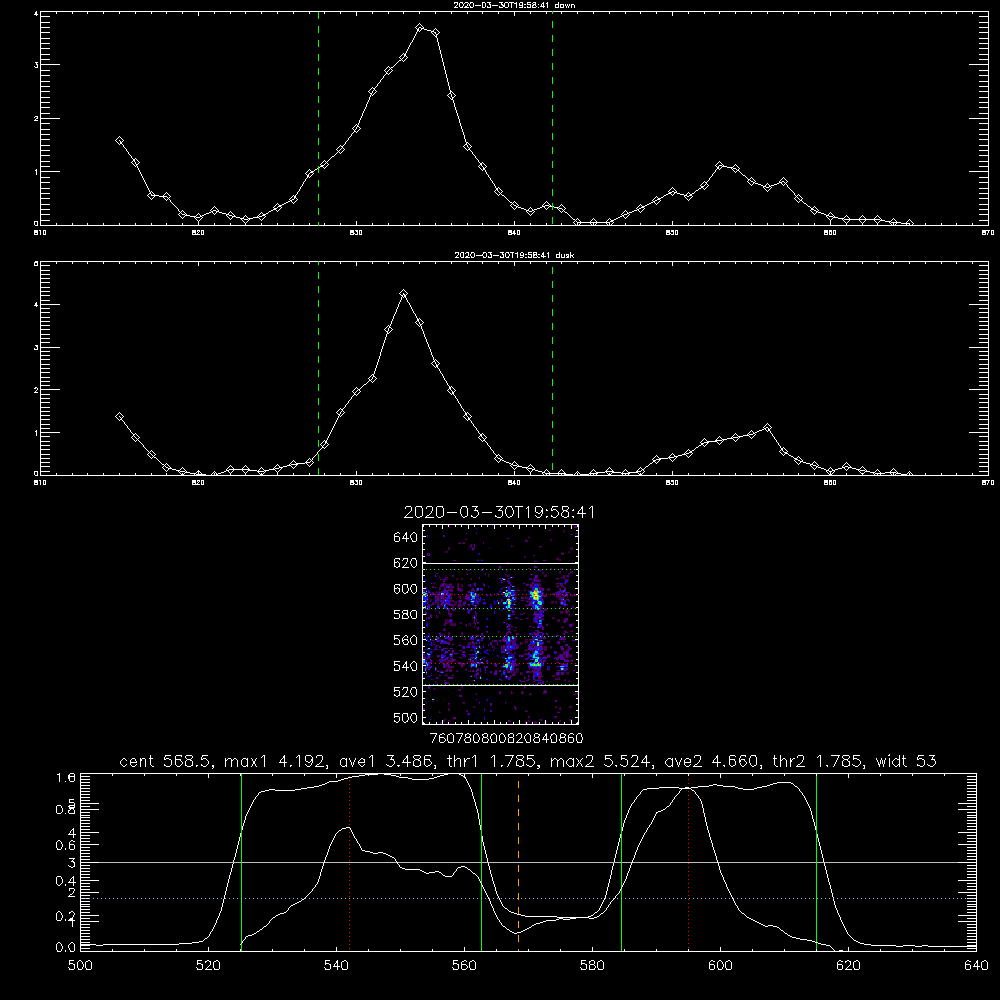Click the 640 x-axis label of bottom plot

976,966
